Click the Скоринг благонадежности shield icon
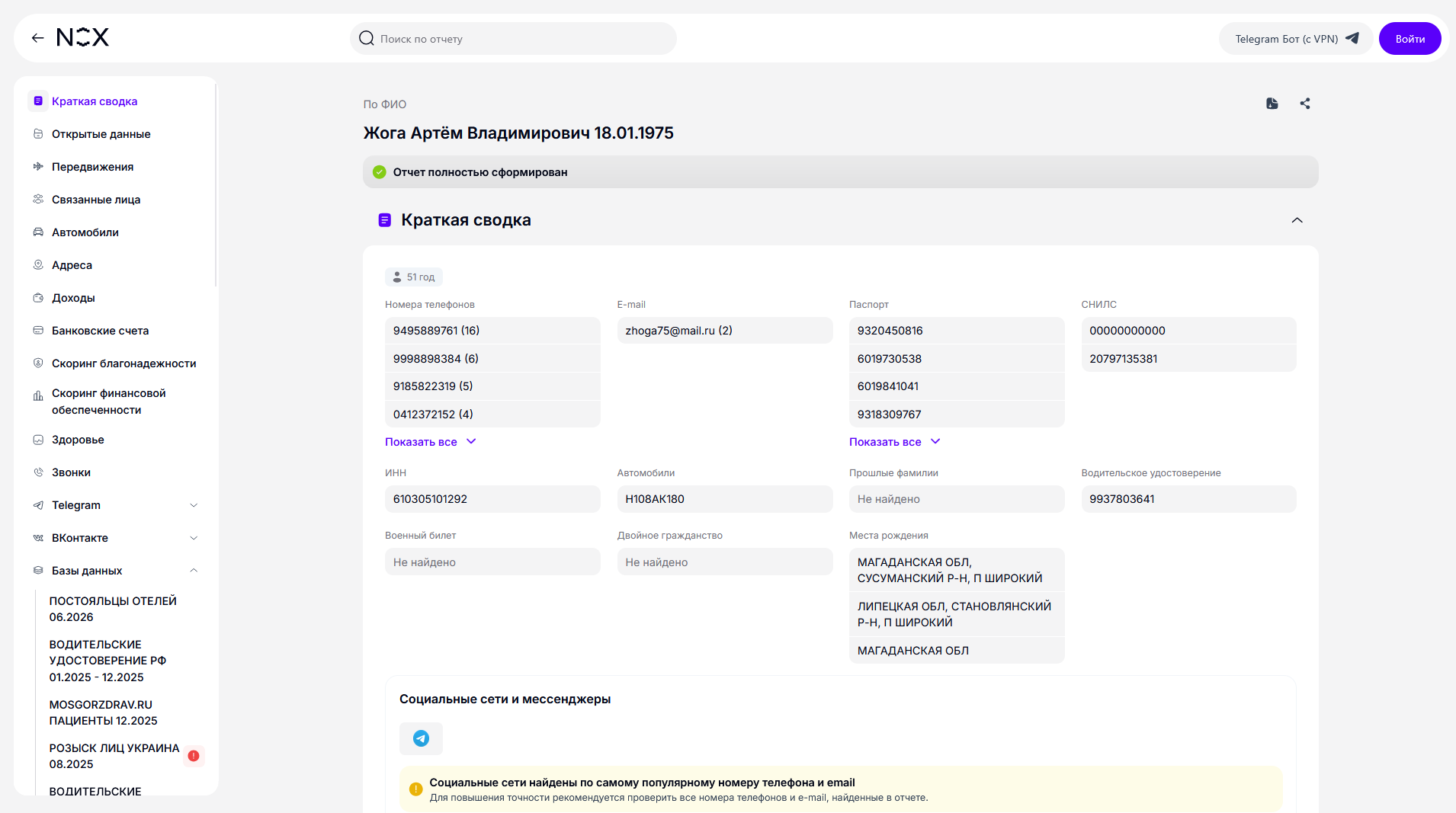The image size is (1456, 813). coord(38,363)
